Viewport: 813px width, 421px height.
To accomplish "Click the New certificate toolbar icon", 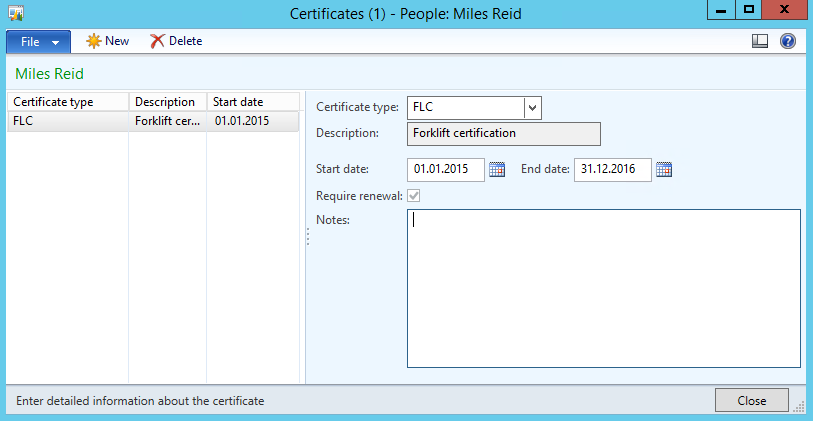I will (x=94, y=41).
